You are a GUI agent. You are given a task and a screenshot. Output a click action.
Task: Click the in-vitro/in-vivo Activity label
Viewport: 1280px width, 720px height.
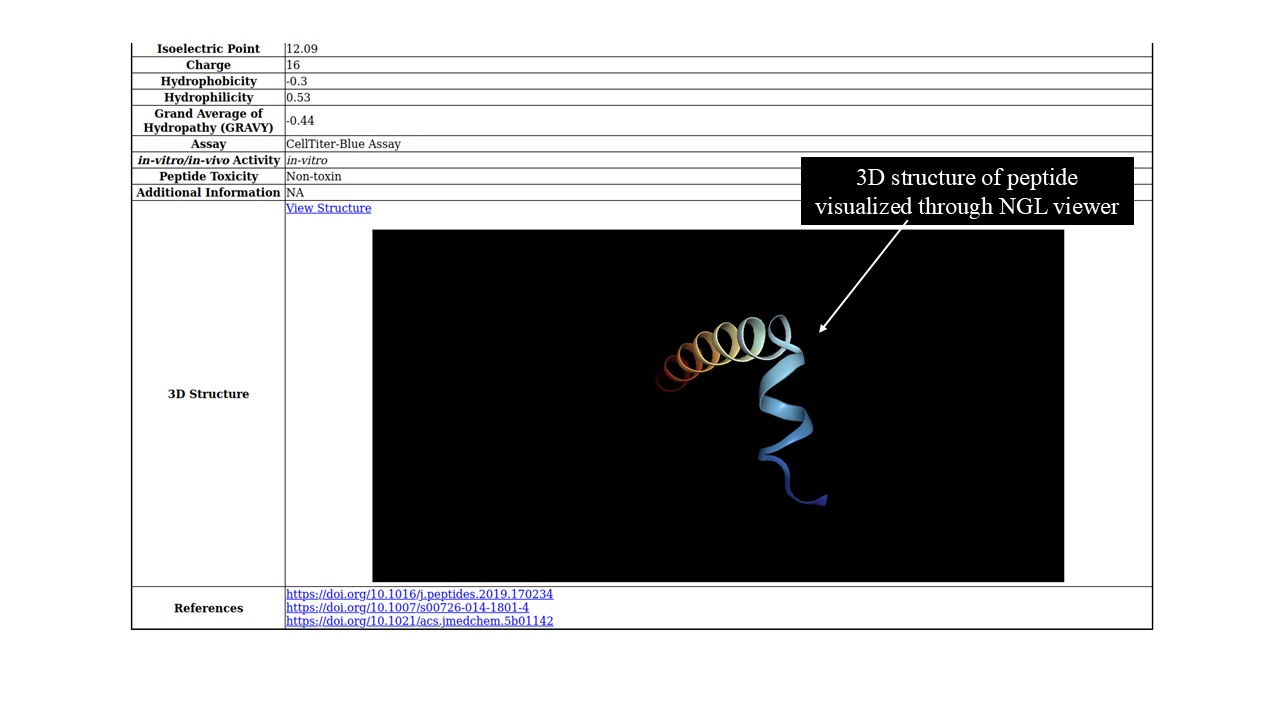click(208, 160)
